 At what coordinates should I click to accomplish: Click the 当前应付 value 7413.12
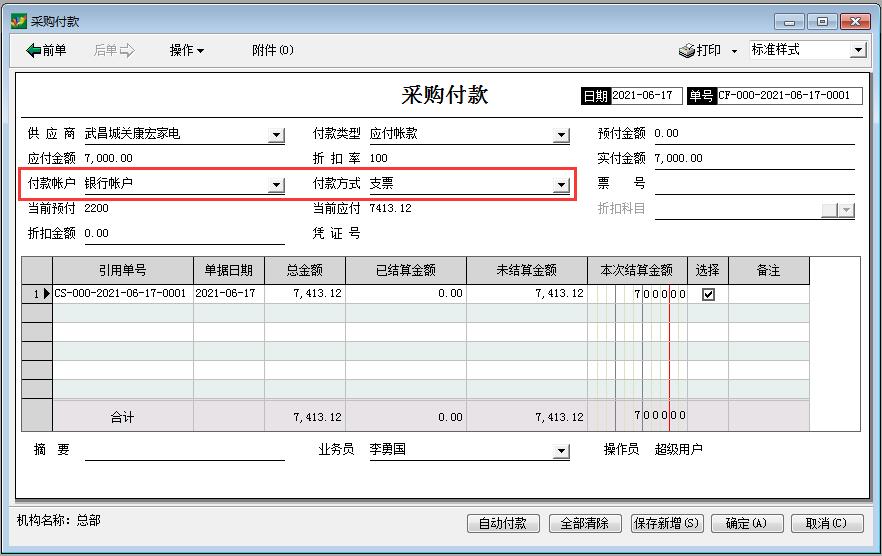(x=390, y=208)
